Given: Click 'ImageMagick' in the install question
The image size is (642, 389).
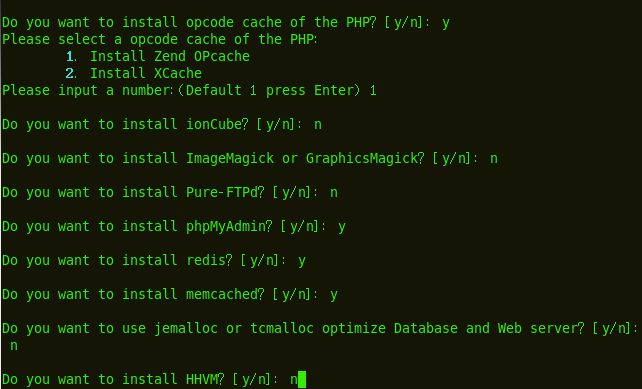Looking at the screenshot, I should point(230,159).
